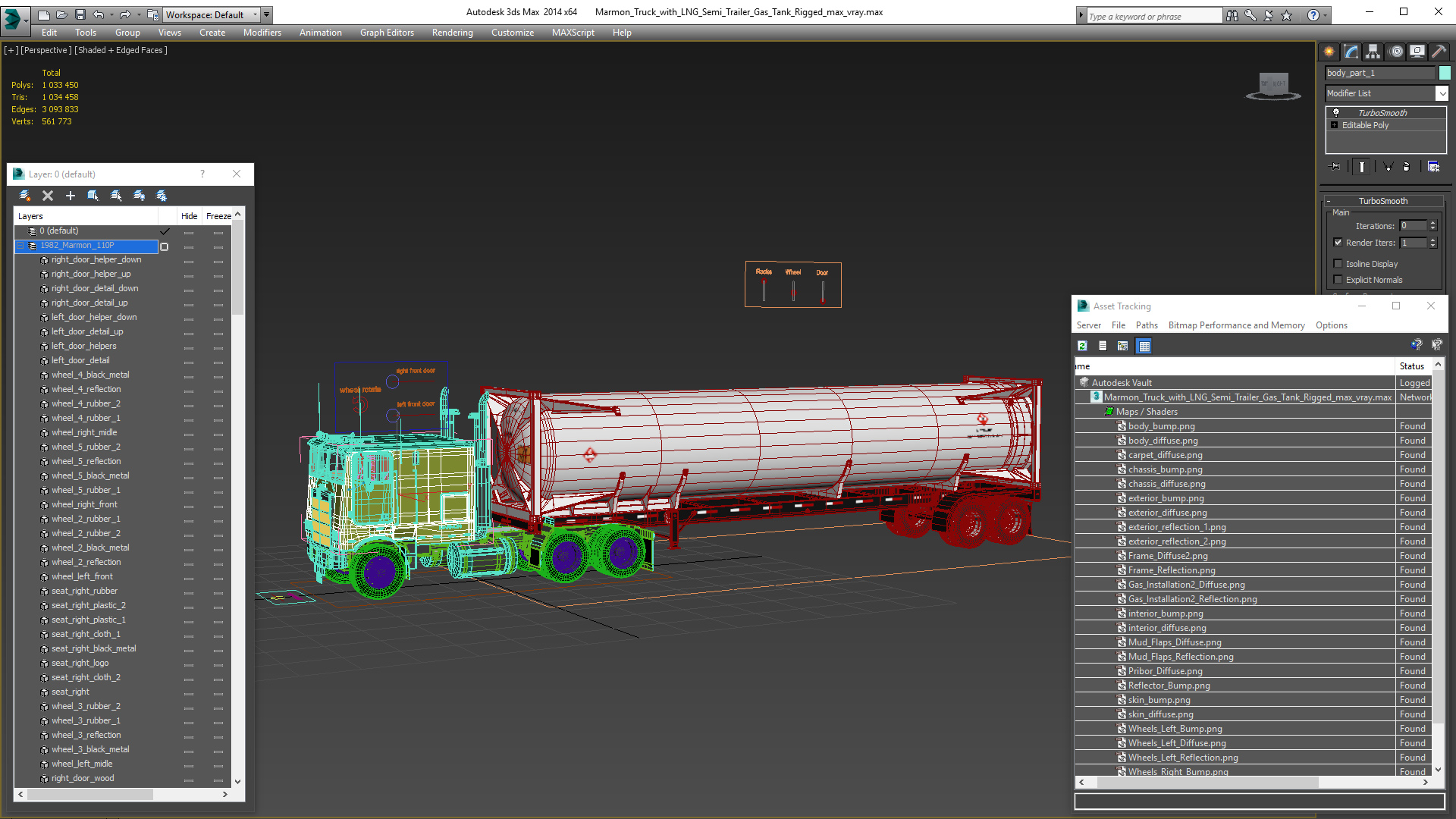
Task: Click the keyword search input field
Action: click(1153, 16)
